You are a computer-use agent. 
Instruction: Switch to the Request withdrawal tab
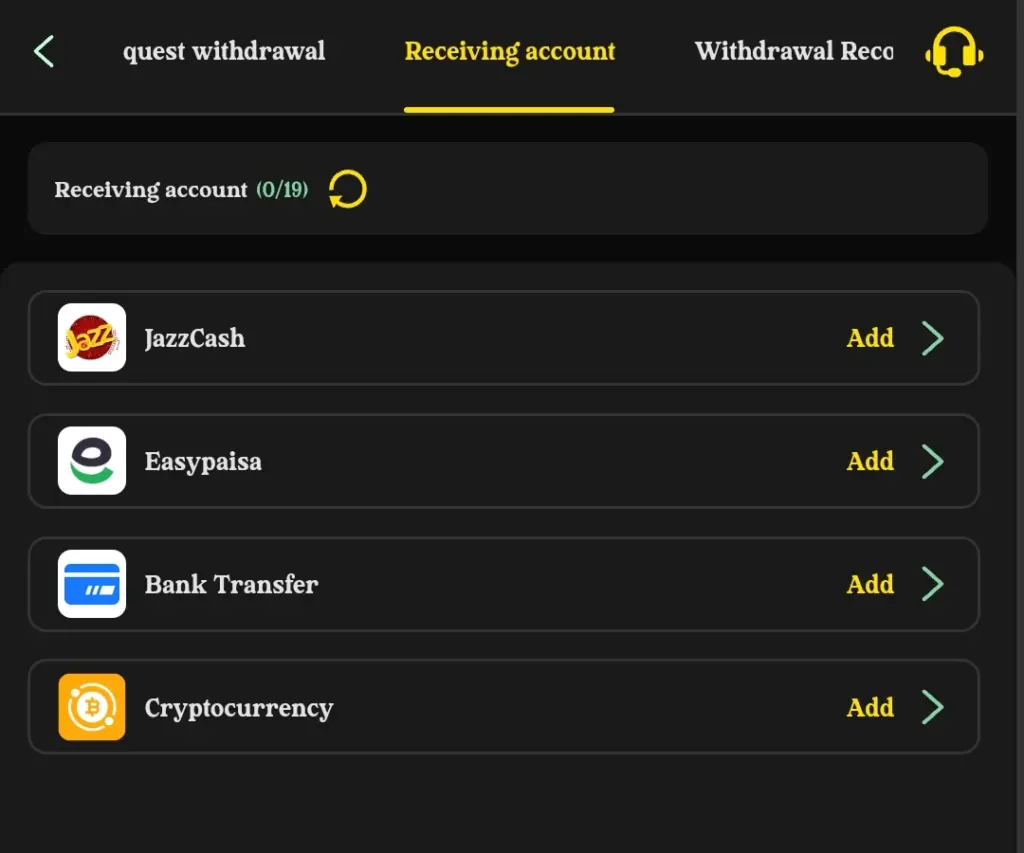[x=224, y=52]
